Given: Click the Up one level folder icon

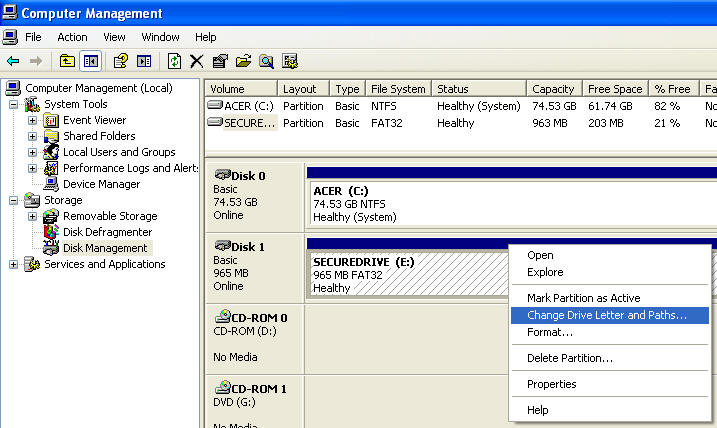Looking at the screenshot, I should coord(67,61).
